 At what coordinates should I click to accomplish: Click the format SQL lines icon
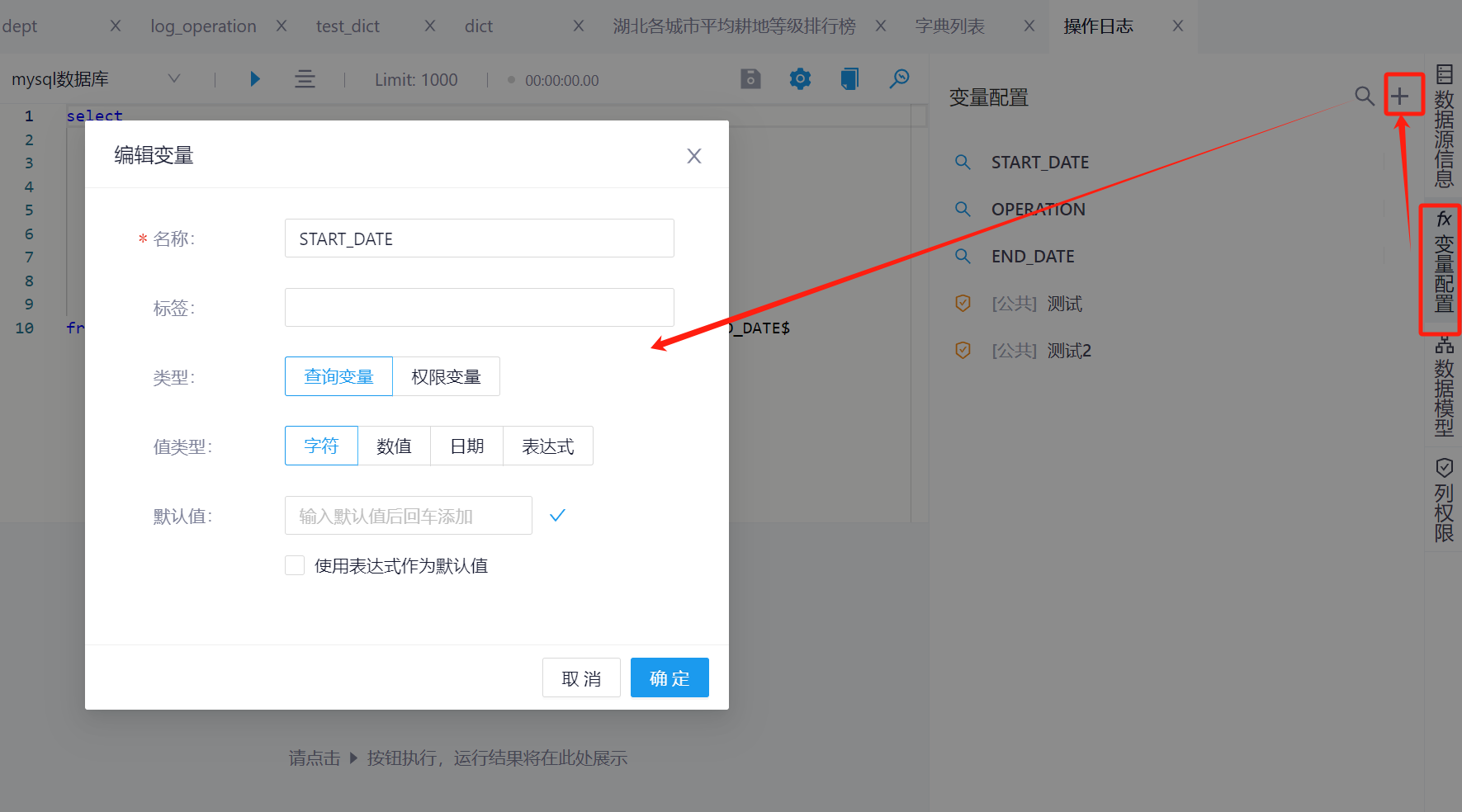pos(305,79)
